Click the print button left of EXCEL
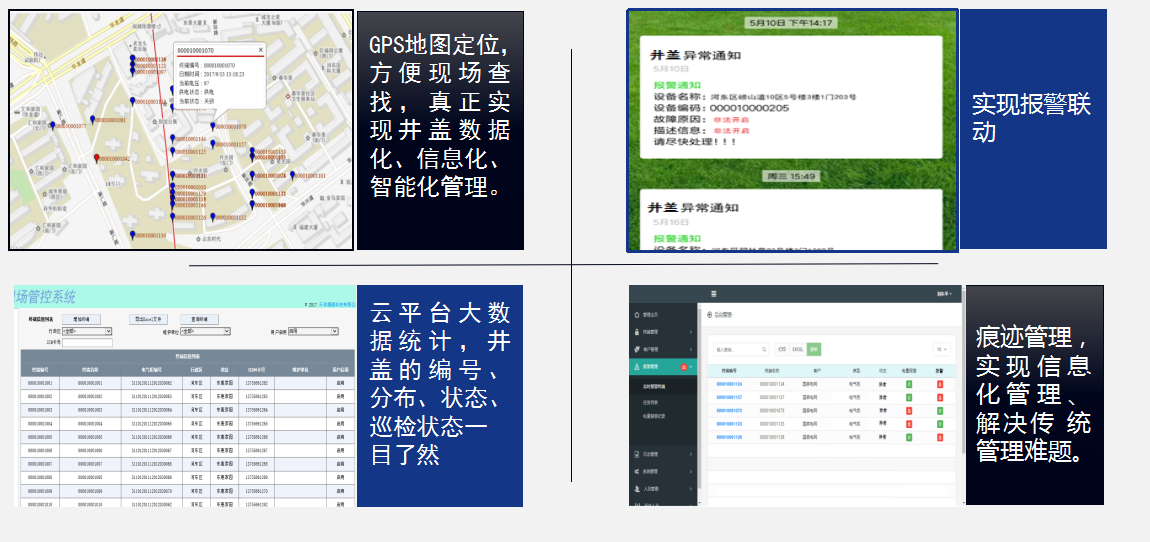This screenshot has width=1150, height=542. [x=782, y=349]
